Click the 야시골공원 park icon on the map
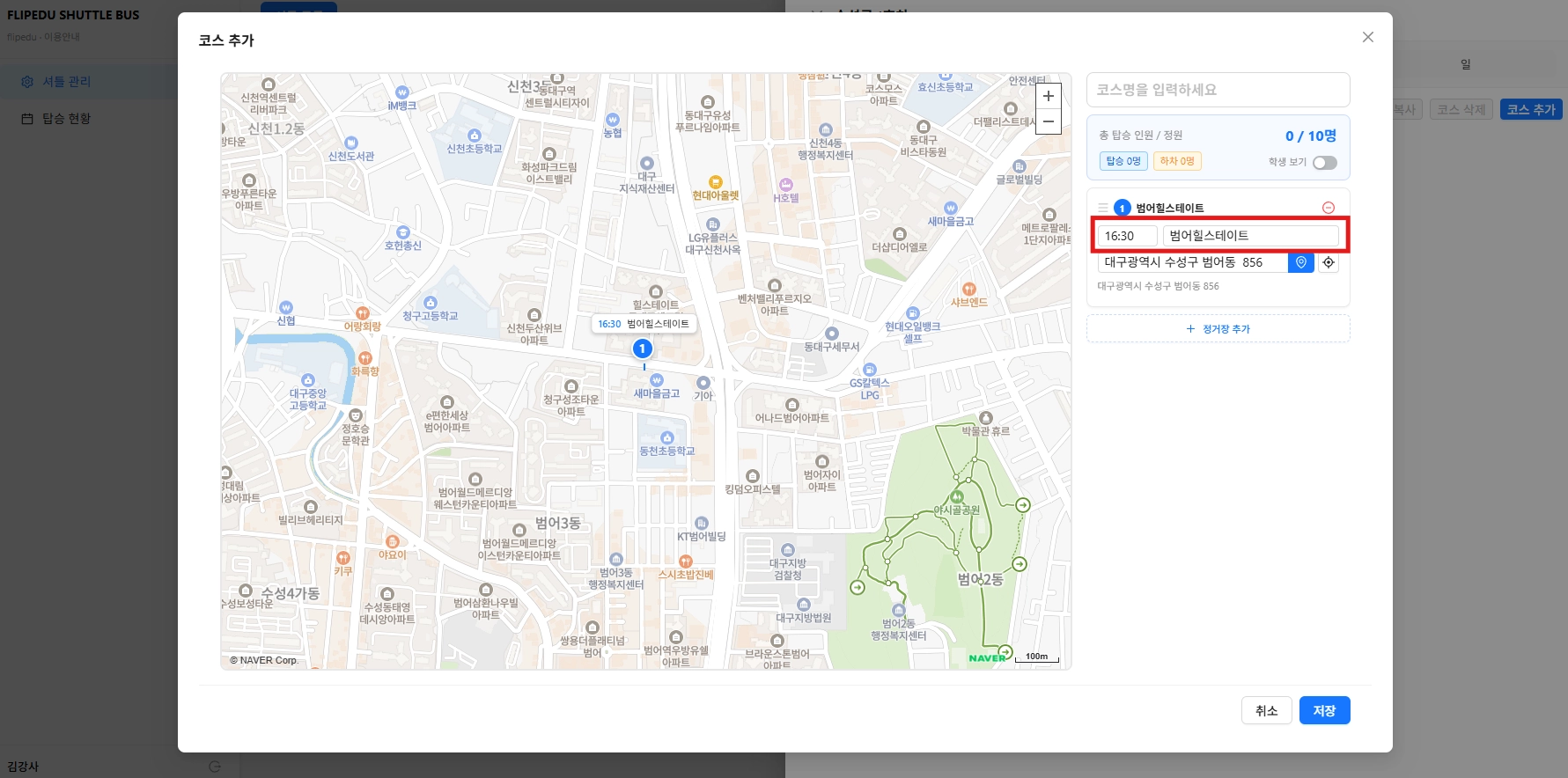Screen dimensions: 1568x778 (958, 497)
